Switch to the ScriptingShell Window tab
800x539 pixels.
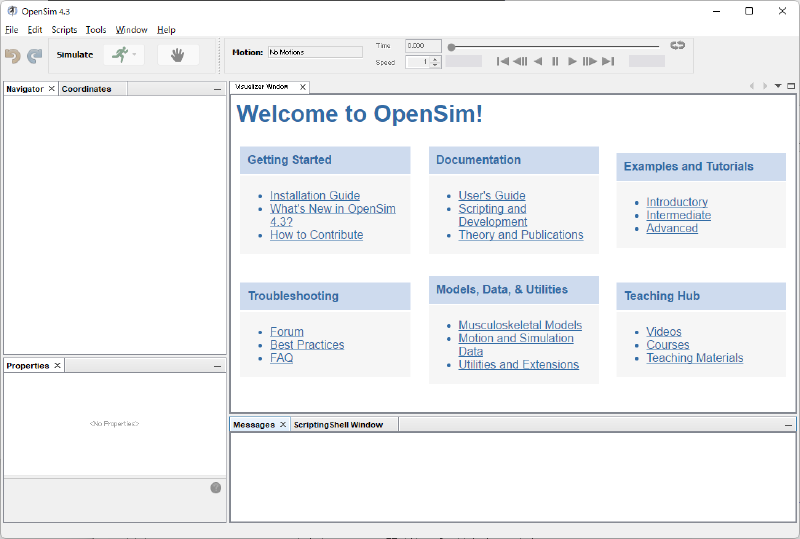click(338, 425)
